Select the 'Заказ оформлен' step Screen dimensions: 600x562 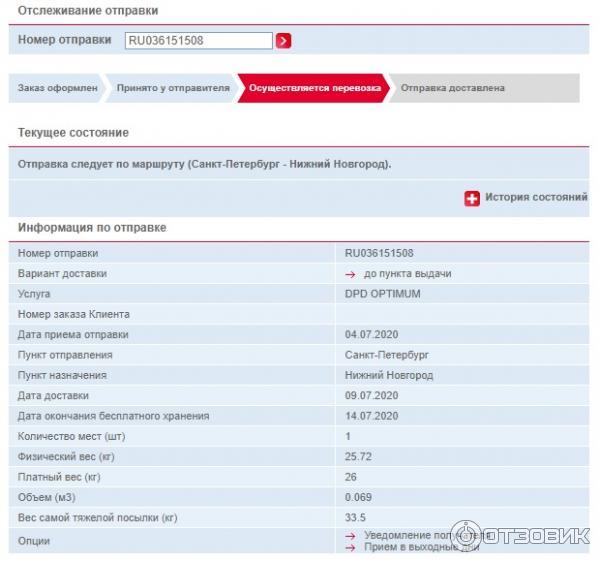57,88
